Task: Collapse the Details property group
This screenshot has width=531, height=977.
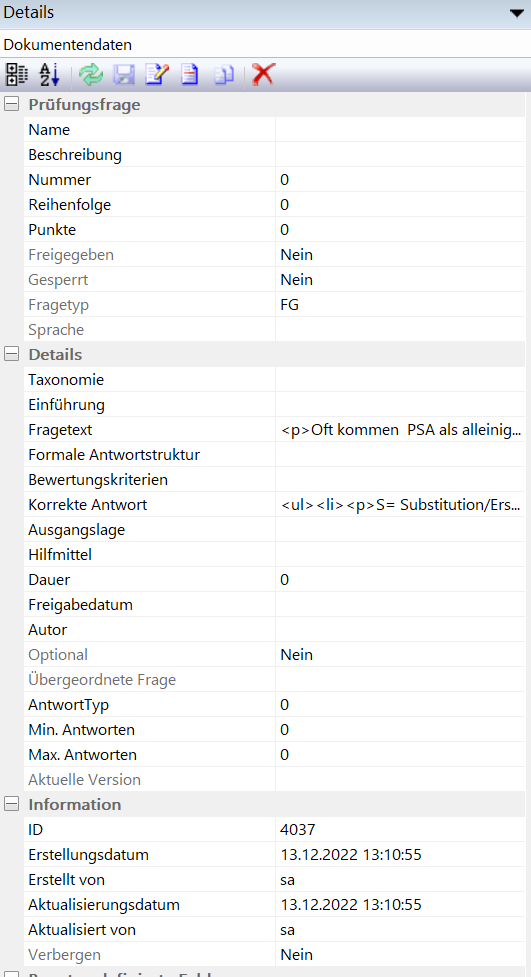Action: coord(11,354)
